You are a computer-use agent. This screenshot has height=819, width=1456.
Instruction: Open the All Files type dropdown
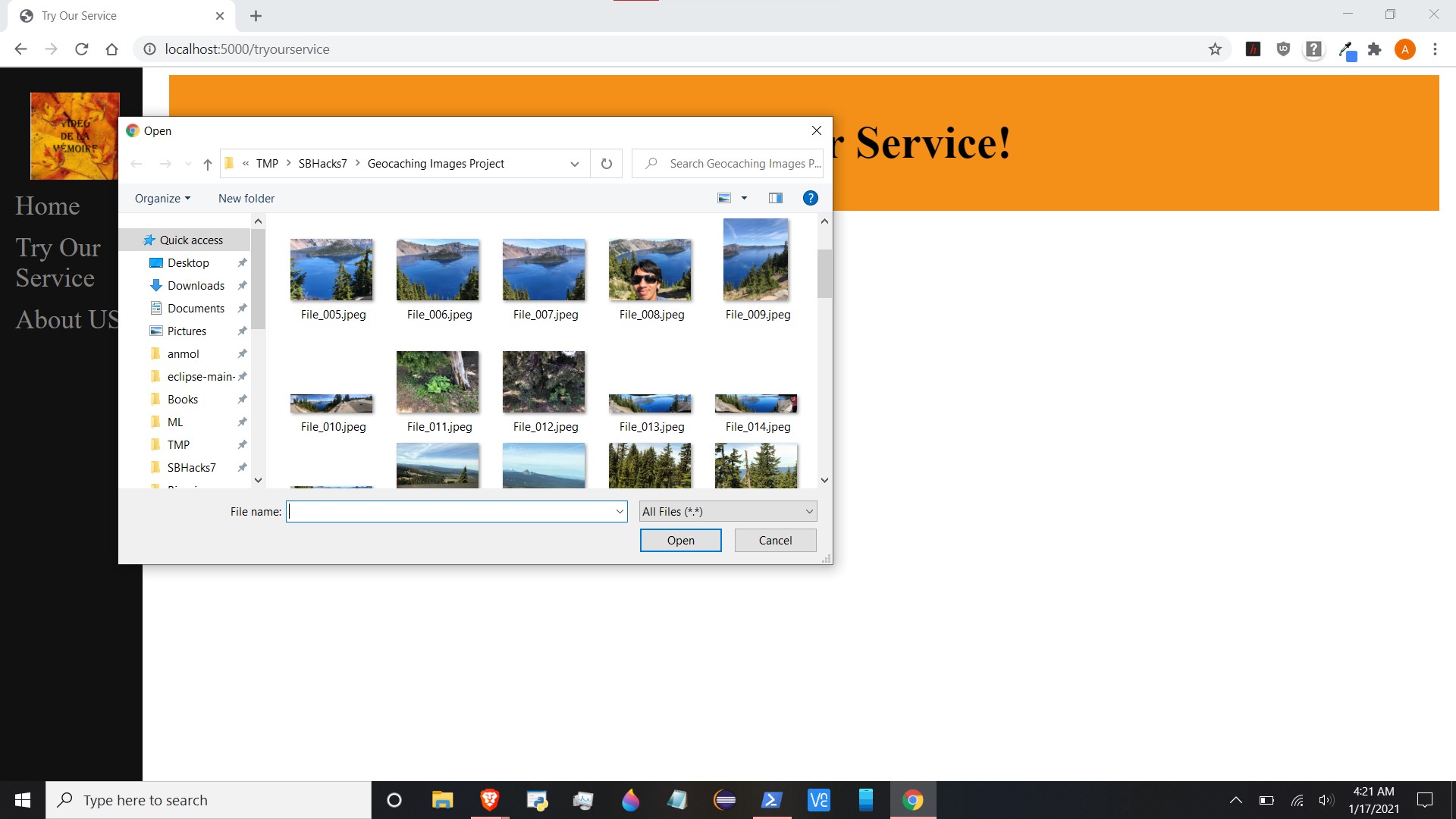(727, 511)
